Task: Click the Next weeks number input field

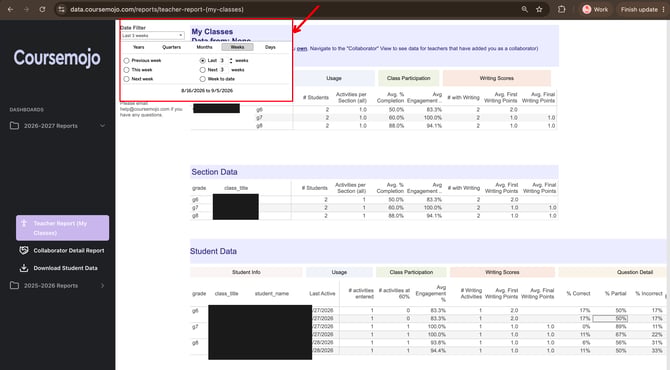Action: [223, 70]
